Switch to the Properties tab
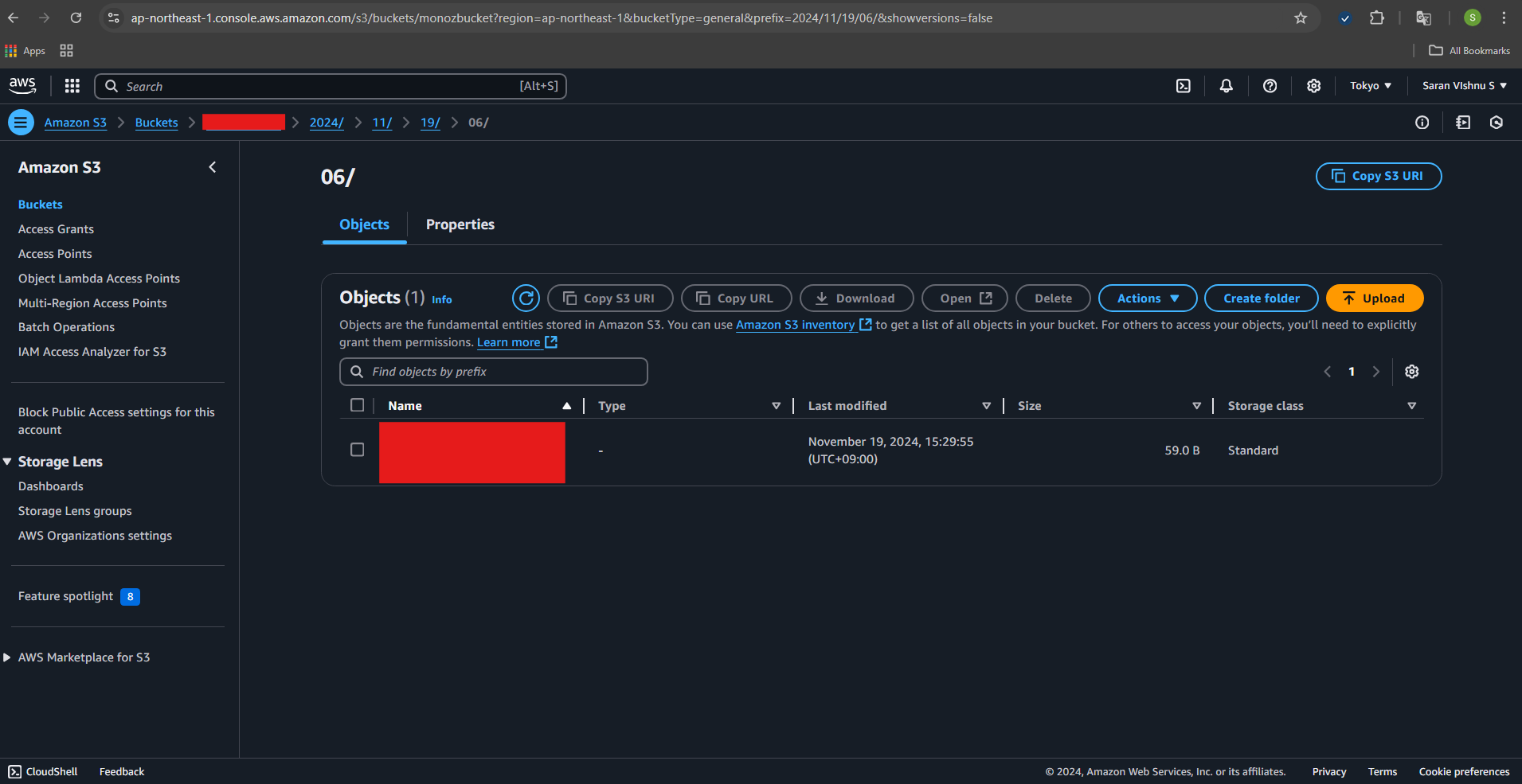 (x=460, y=224)
